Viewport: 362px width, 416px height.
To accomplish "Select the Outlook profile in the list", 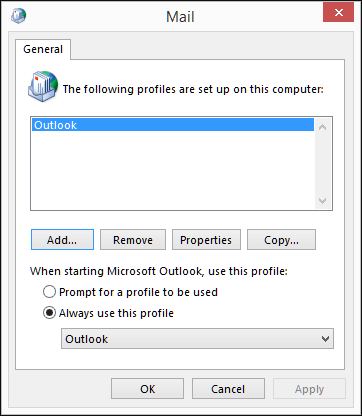I will pyautogui.click(x=173, y=125).
